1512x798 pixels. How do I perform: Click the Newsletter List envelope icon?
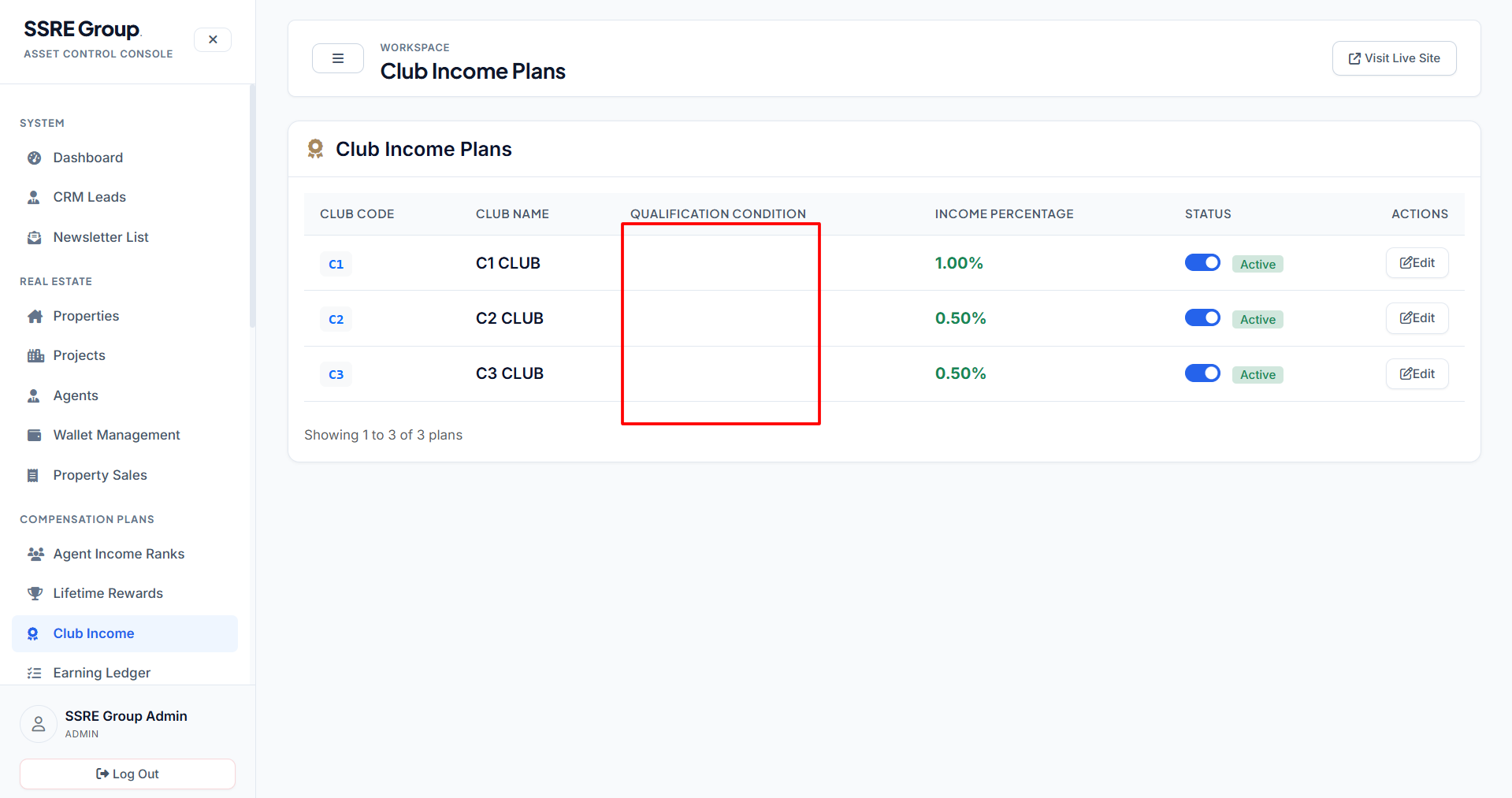pos(34,237)
